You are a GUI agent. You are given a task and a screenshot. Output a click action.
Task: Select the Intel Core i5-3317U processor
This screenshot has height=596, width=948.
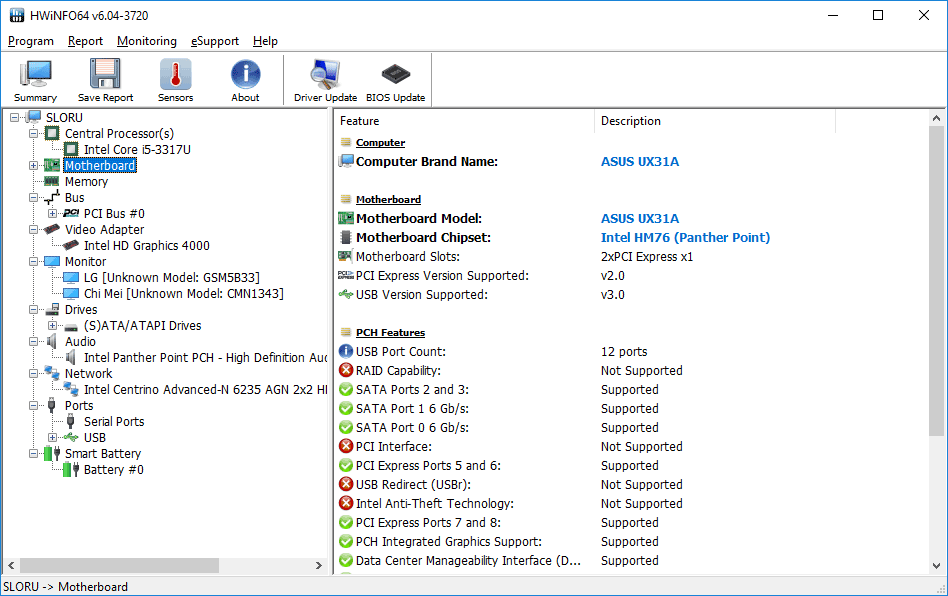tap(137, 150)
